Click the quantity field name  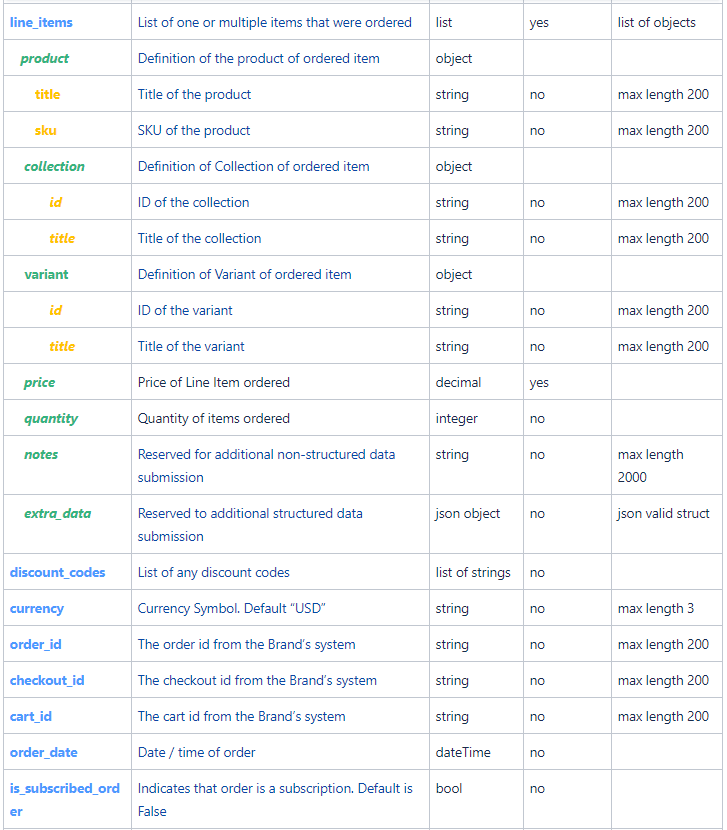(51, 419)
